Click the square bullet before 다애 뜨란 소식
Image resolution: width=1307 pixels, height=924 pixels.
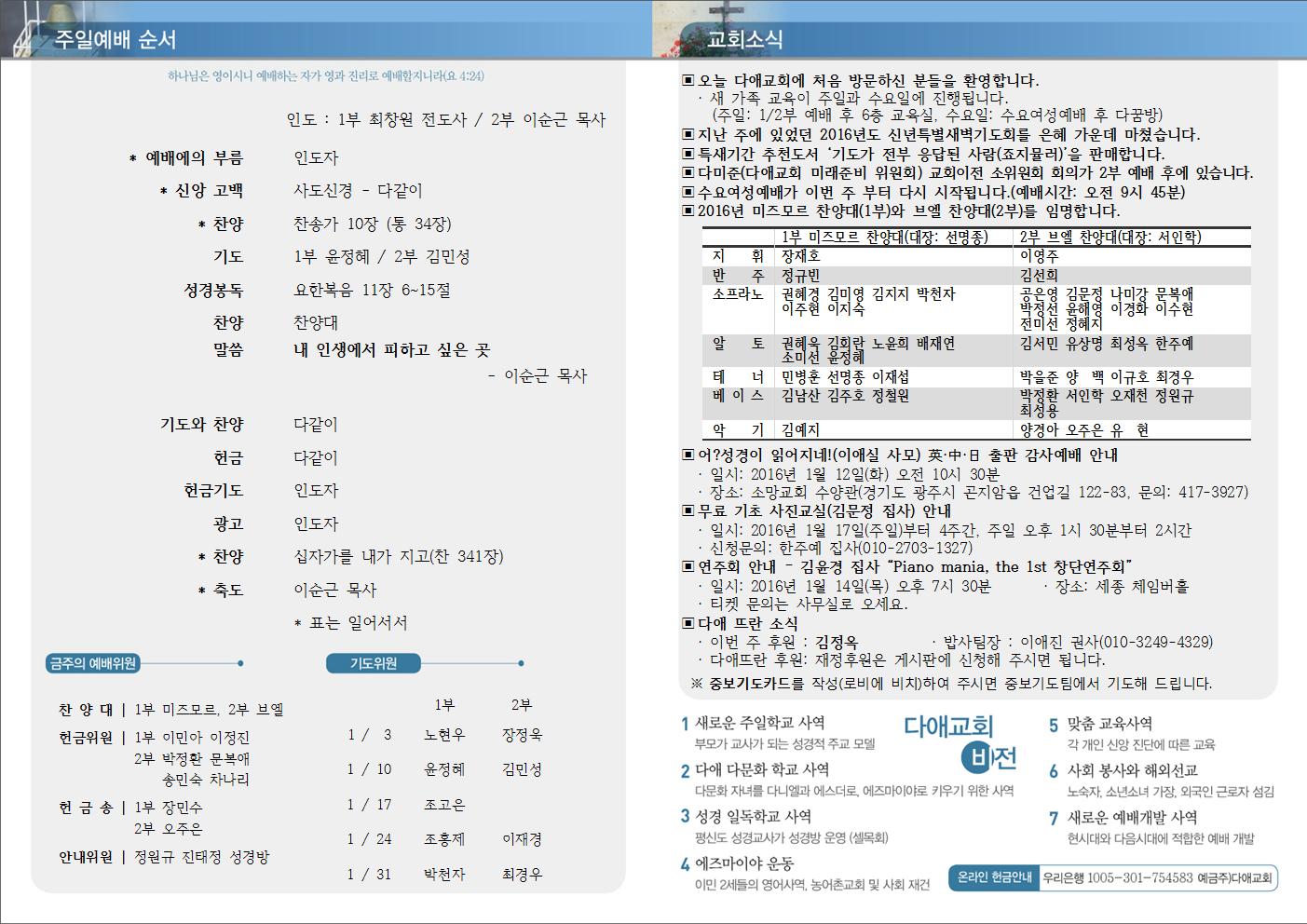pos(688,623)
